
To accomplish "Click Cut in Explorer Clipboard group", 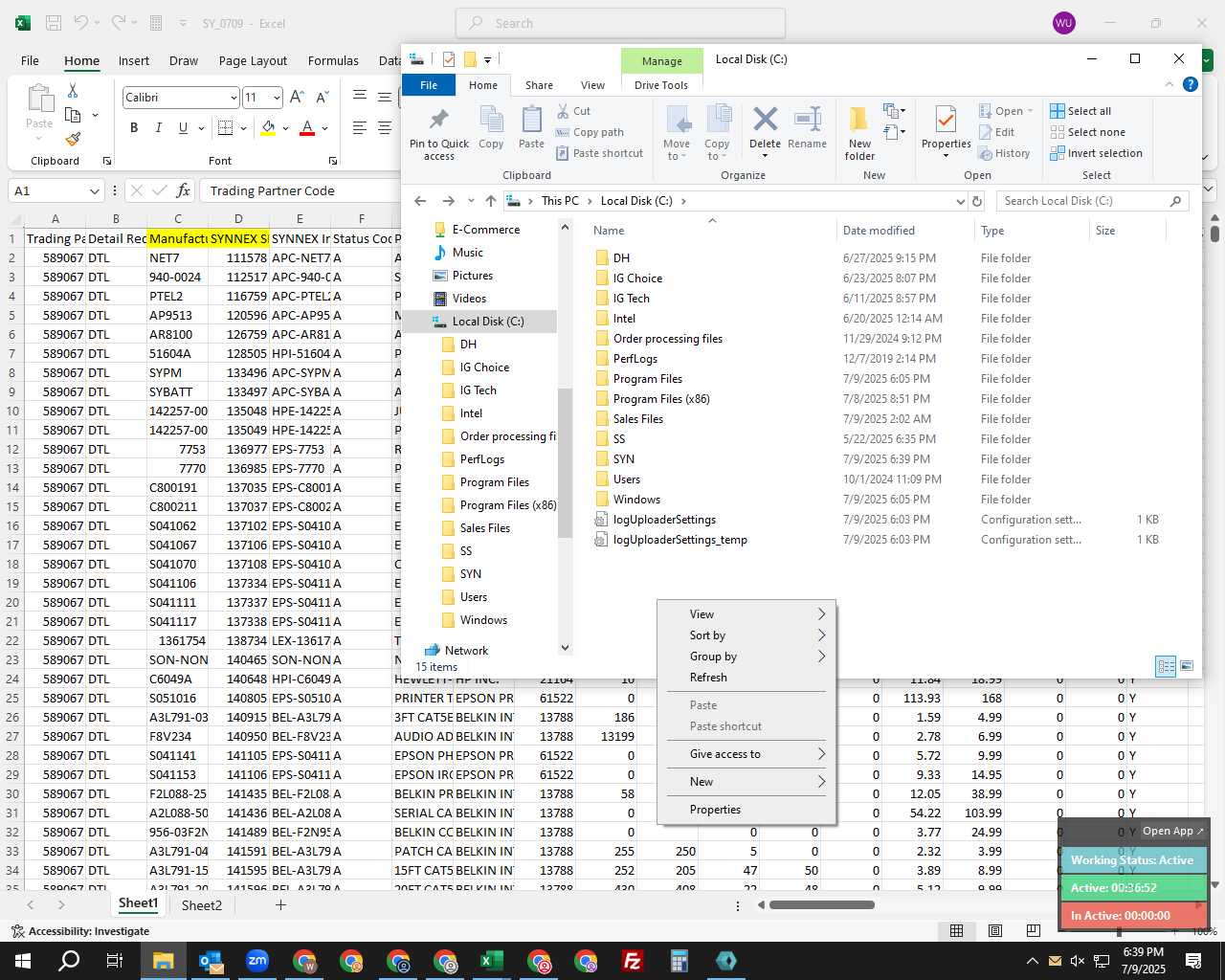I will click(x=573, y=111).
